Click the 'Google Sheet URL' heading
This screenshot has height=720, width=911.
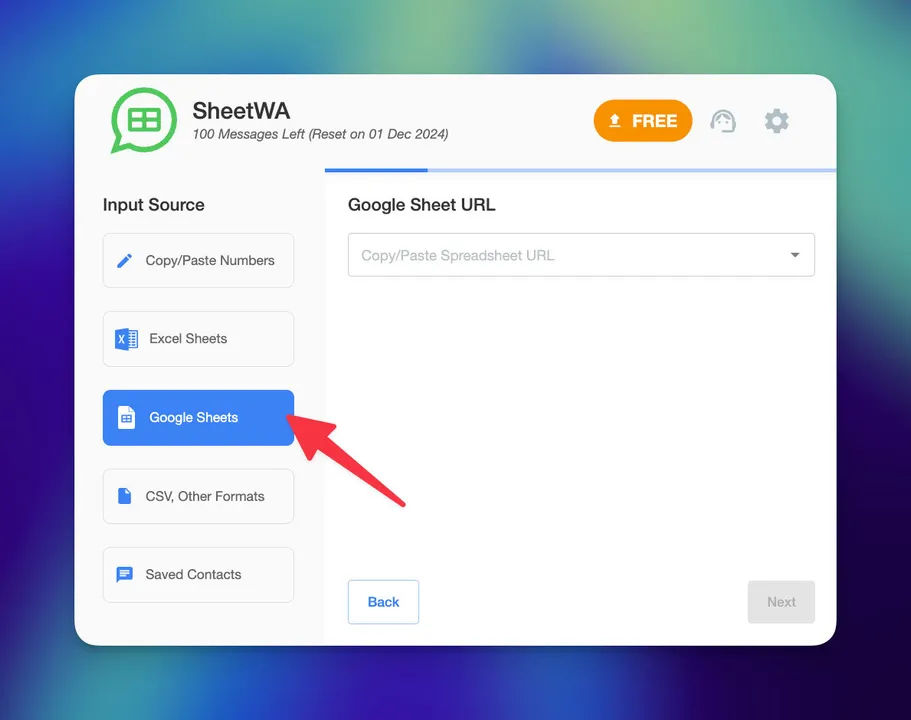coord(422,205)
